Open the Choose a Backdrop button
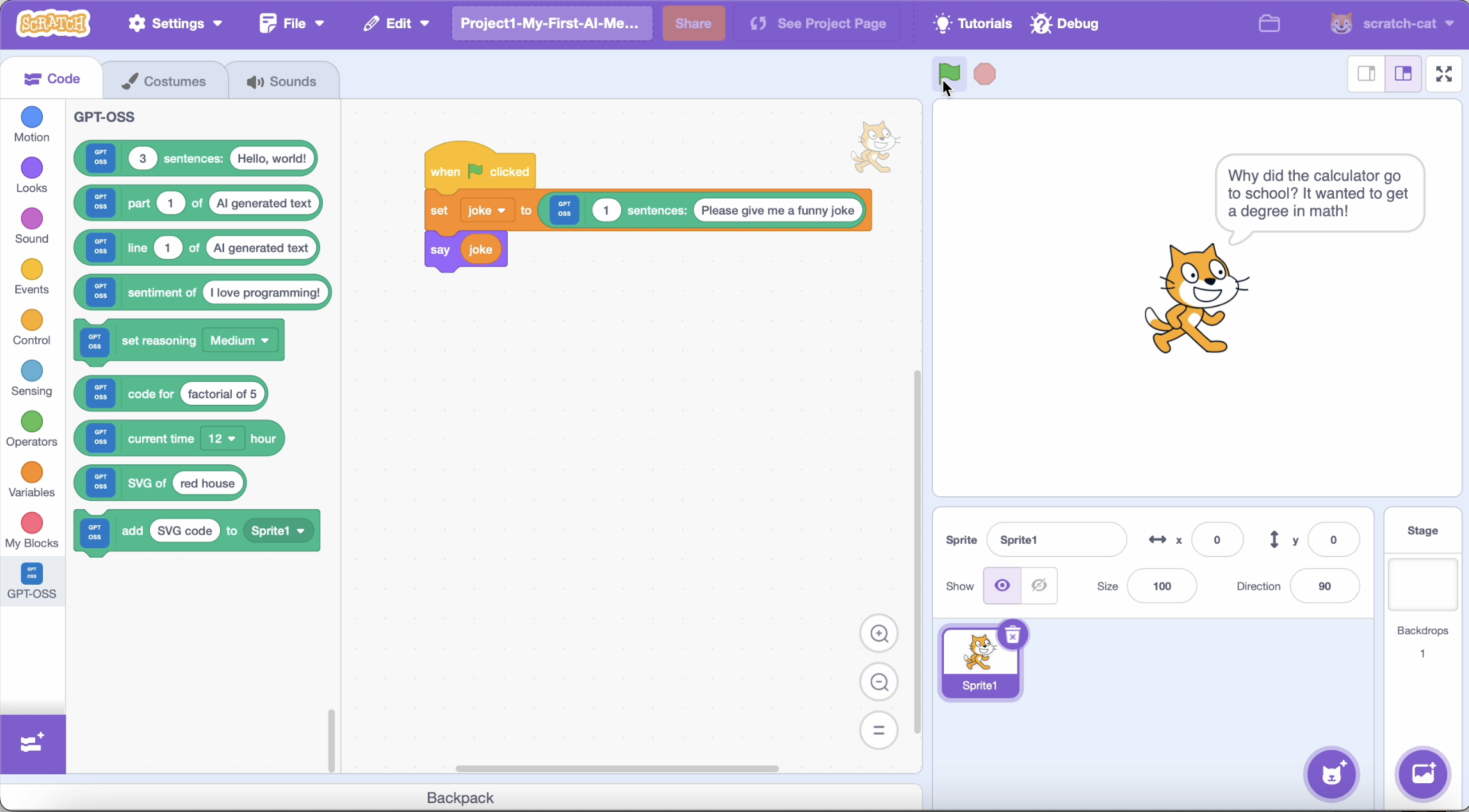The width and height of the screenshot is (1469, 812). tap(1423, 774)
